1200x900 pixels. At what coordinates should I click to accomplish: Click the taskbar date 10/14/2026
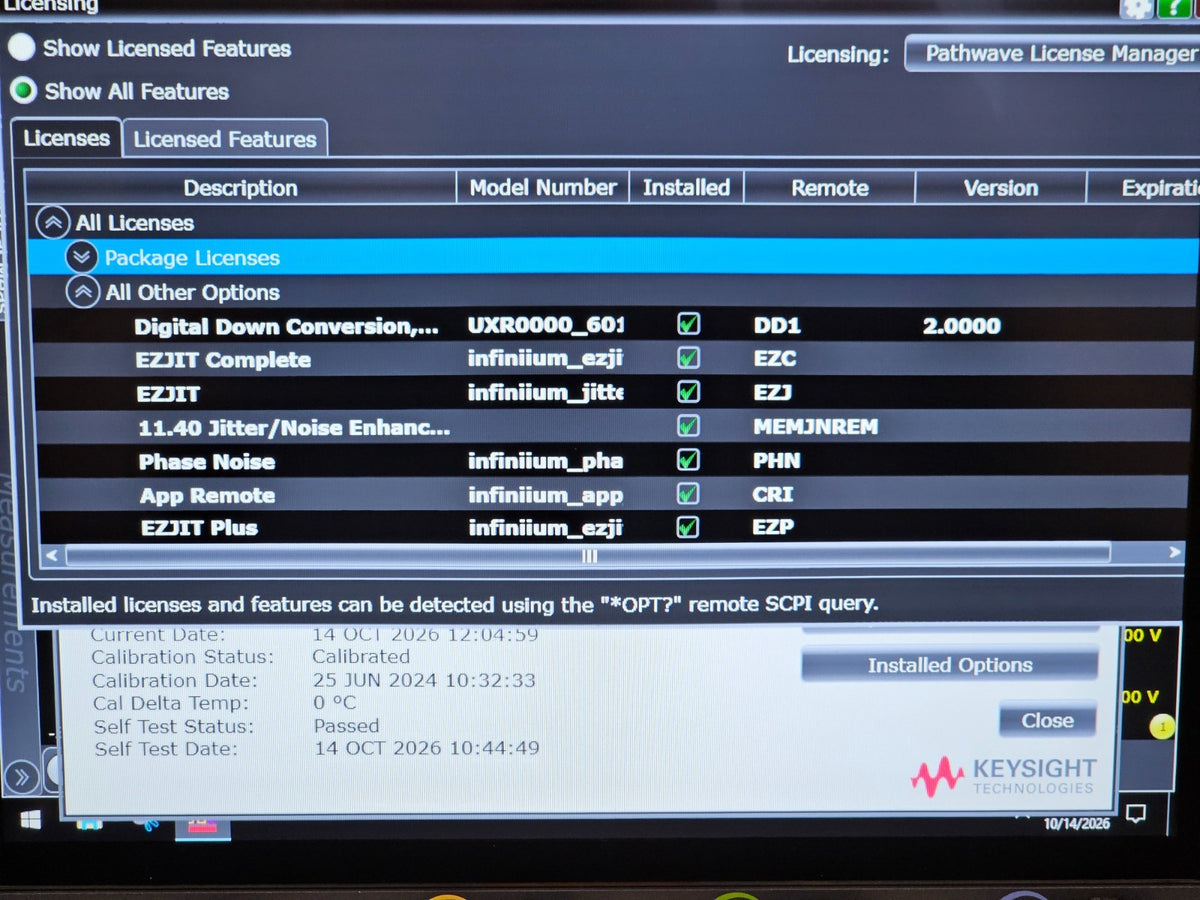tap(1077, 824)
